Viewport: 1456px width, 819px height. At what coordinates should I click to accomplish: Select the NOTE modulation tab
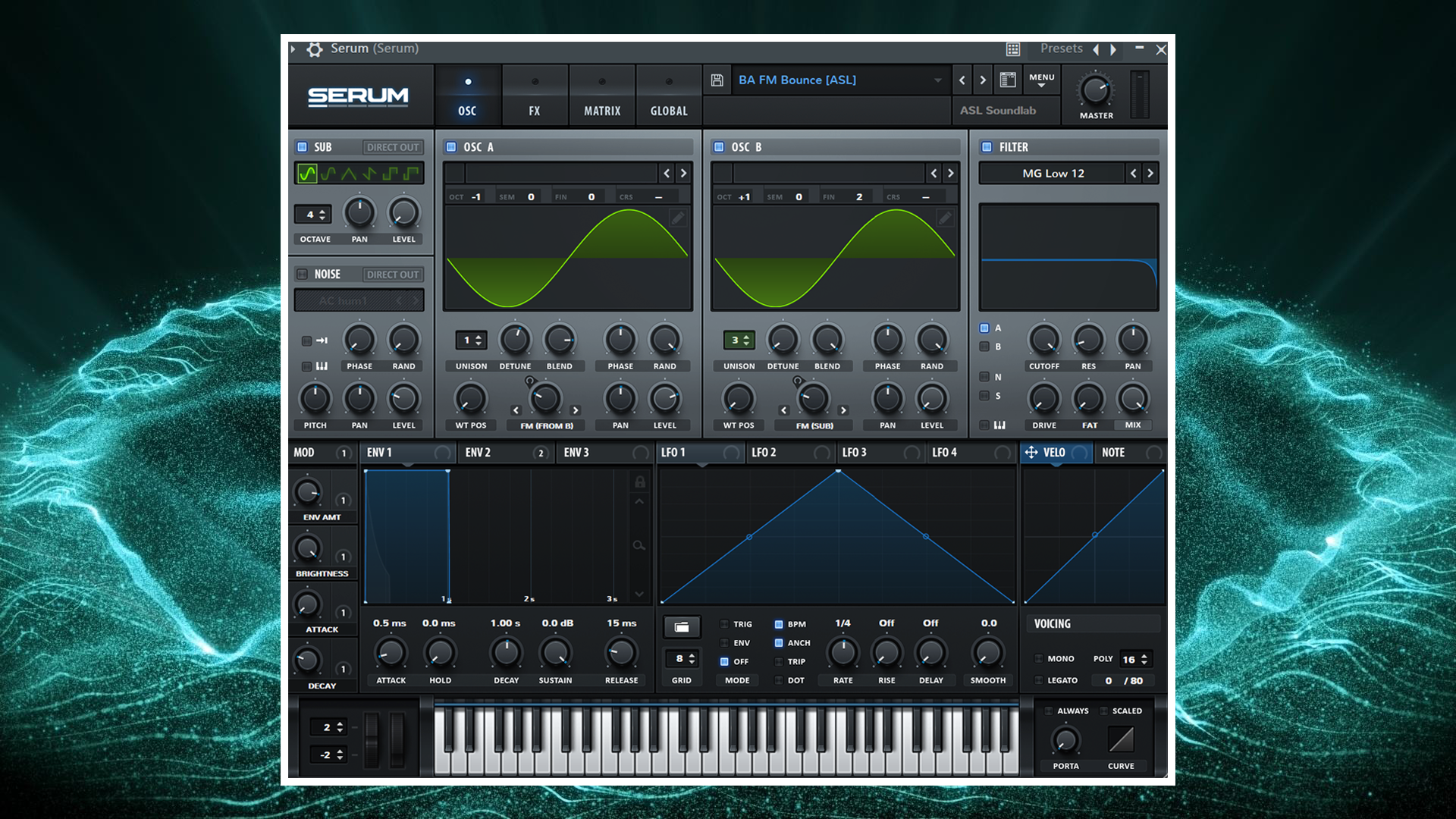click(1131, 453)
